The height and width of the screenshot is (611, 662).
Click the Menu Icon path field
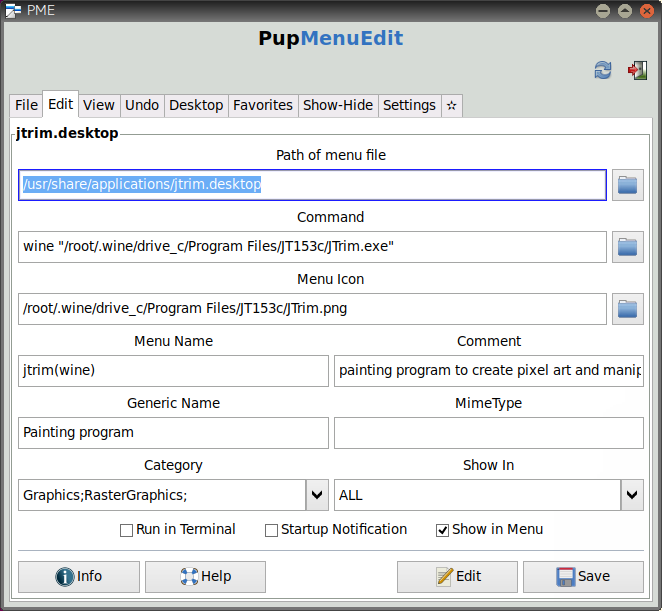click(312, 309)
